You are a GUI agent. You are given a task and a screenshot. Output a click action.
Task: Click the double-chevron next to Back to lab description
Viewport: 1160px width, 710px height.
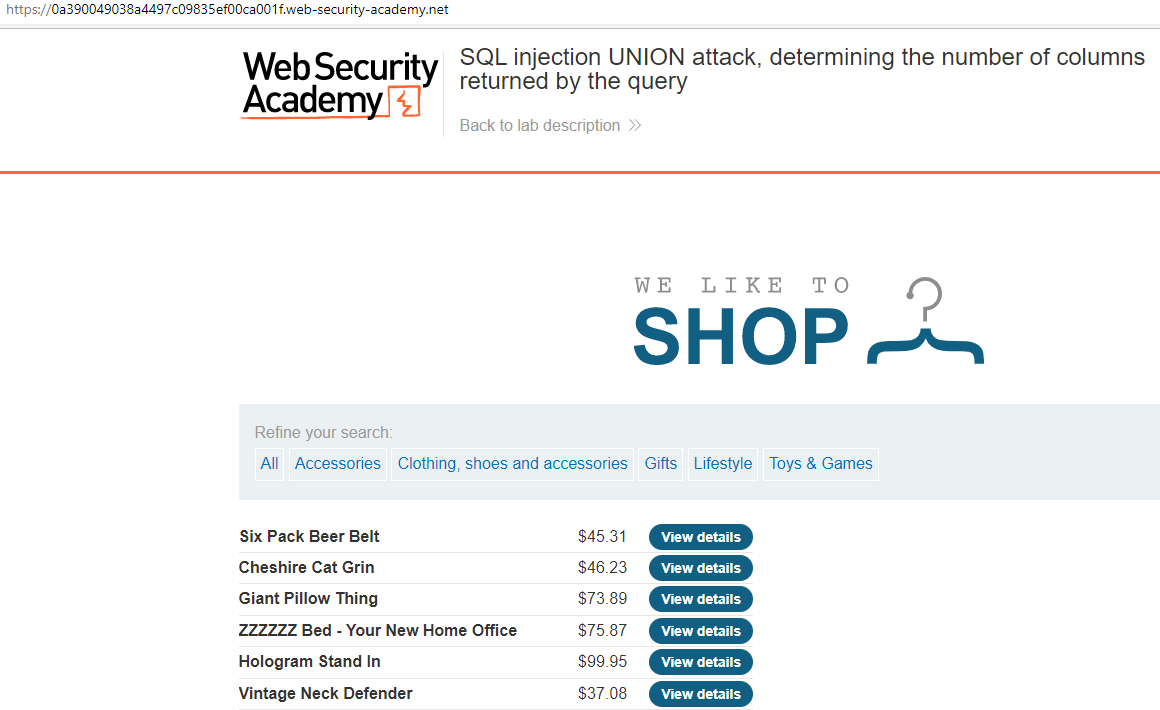(x=634, y=125)
